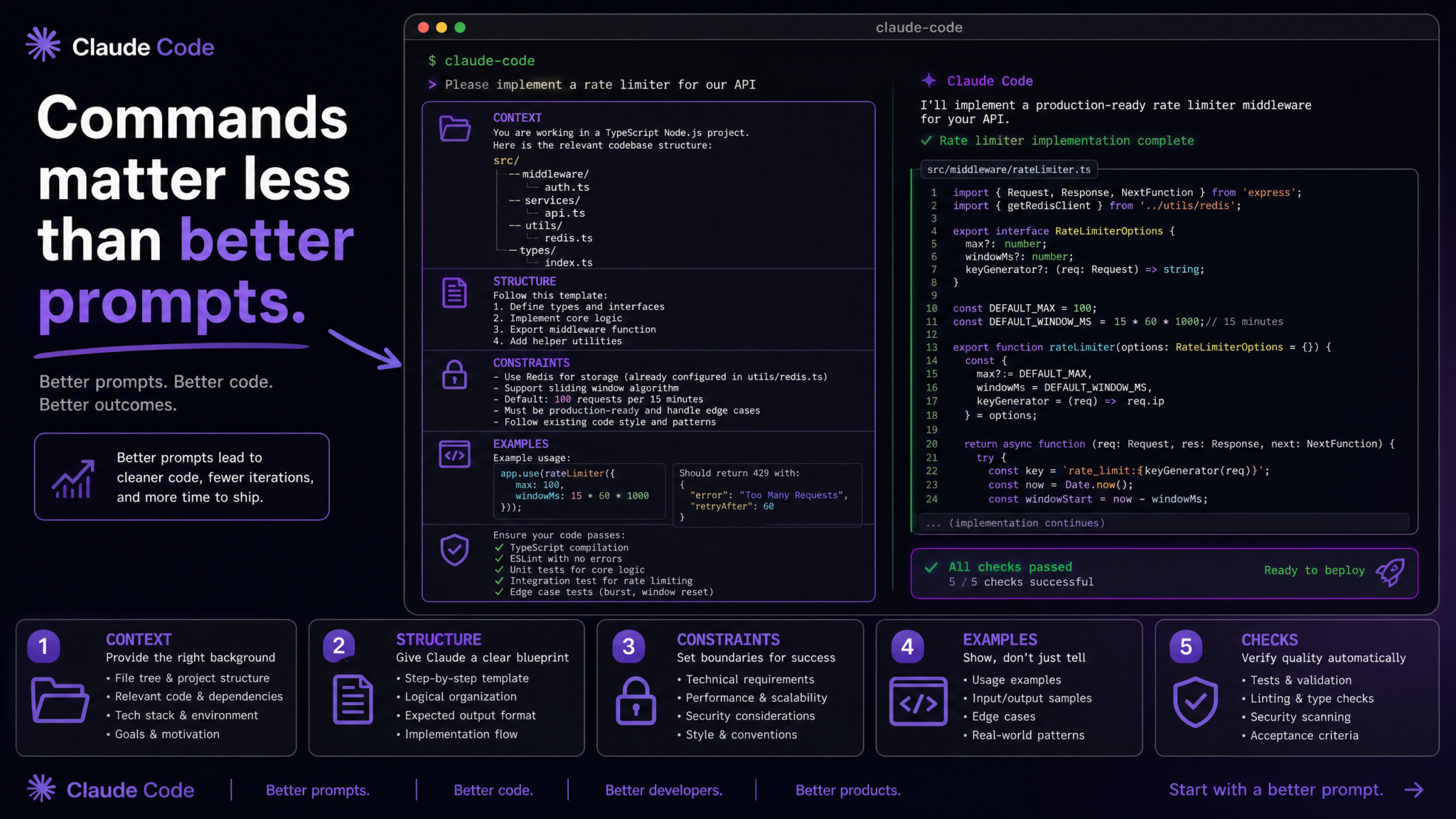1456x819 pixels.
Task: Click the document icon in terminal STRUCTURE section
Action: click(454, 293)
